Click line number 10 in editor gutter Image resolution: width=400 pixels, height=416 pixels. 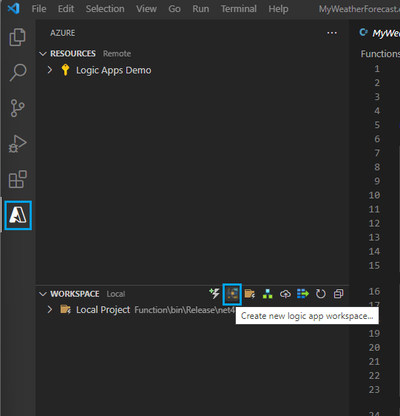tap(374, 195)
